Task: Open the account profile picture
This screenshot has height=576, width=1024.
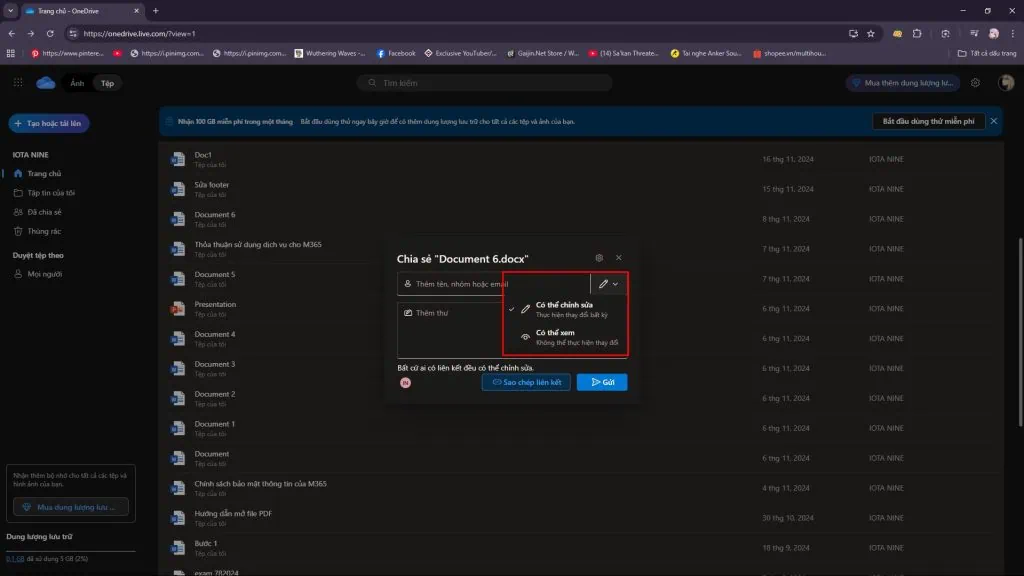Action: [1006, 83]
